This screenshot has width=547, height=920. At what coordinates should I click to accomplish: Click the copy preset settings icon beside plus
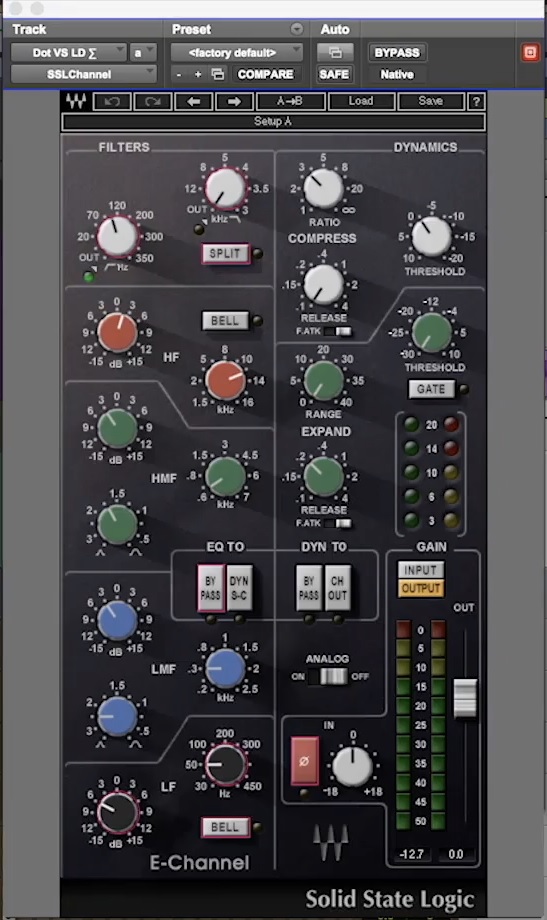click(x=218, y=75)
